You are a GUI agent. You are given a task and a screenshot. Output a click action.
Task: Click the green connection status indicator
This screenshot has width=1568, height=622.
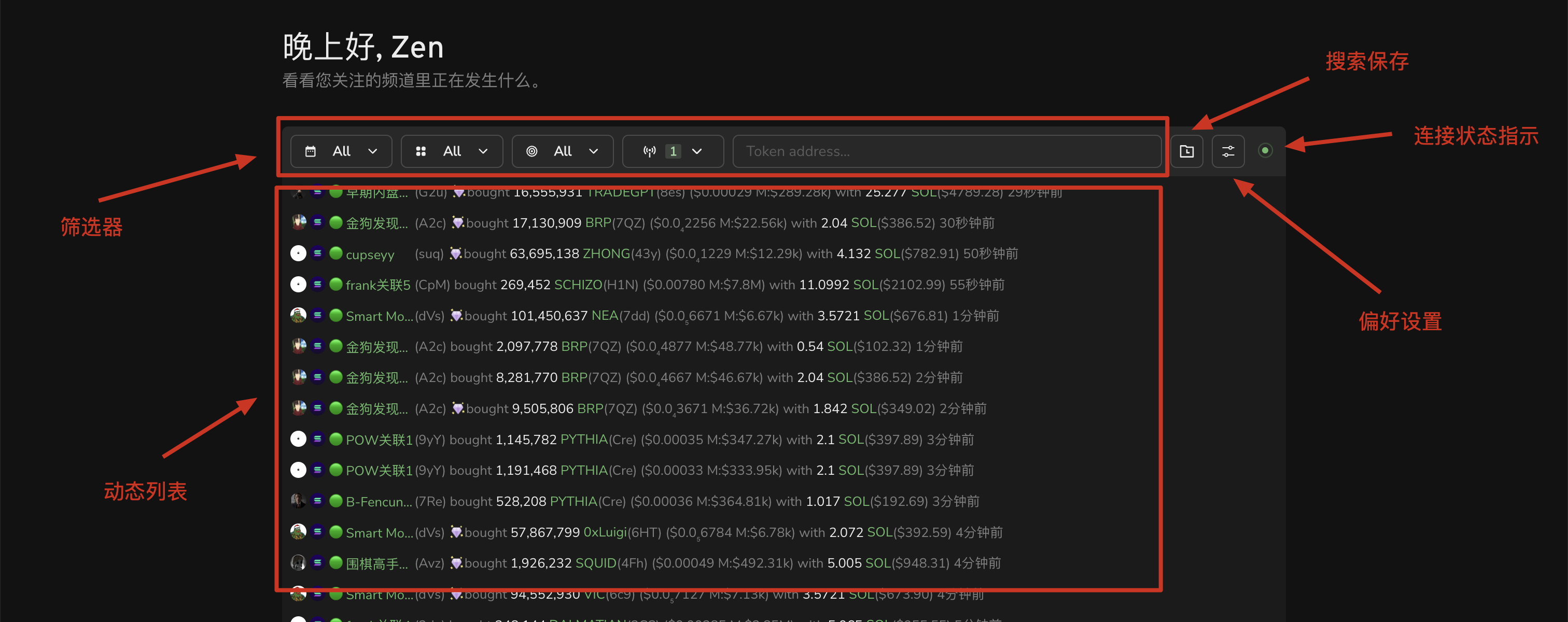1265,150
